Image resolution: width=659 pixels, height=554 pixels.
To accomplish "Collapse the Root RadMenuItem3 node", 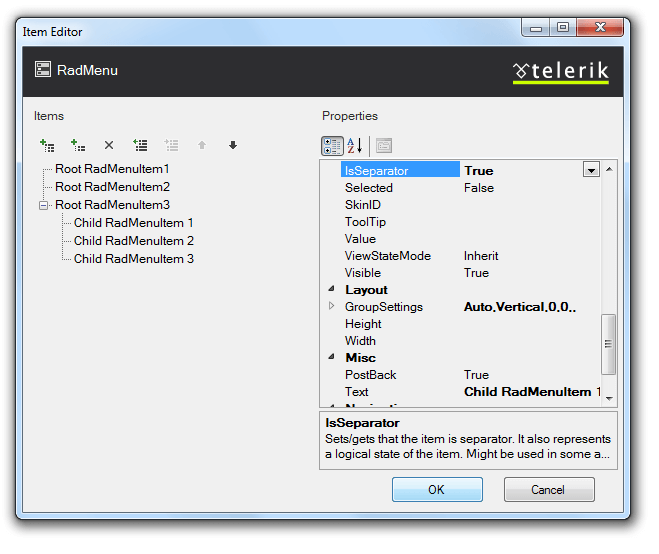I will (43, 206).
